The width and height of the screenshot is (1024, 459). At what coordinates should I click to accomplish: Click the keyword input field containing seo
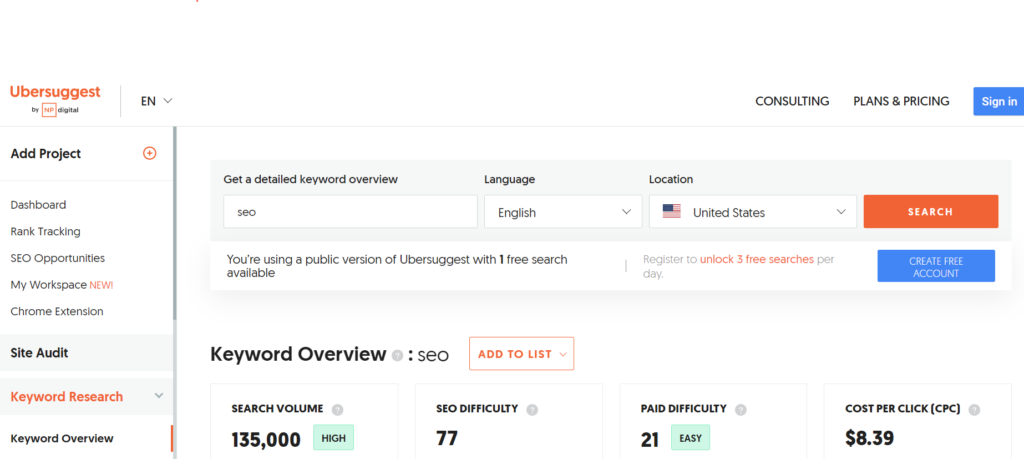point(350,212)
